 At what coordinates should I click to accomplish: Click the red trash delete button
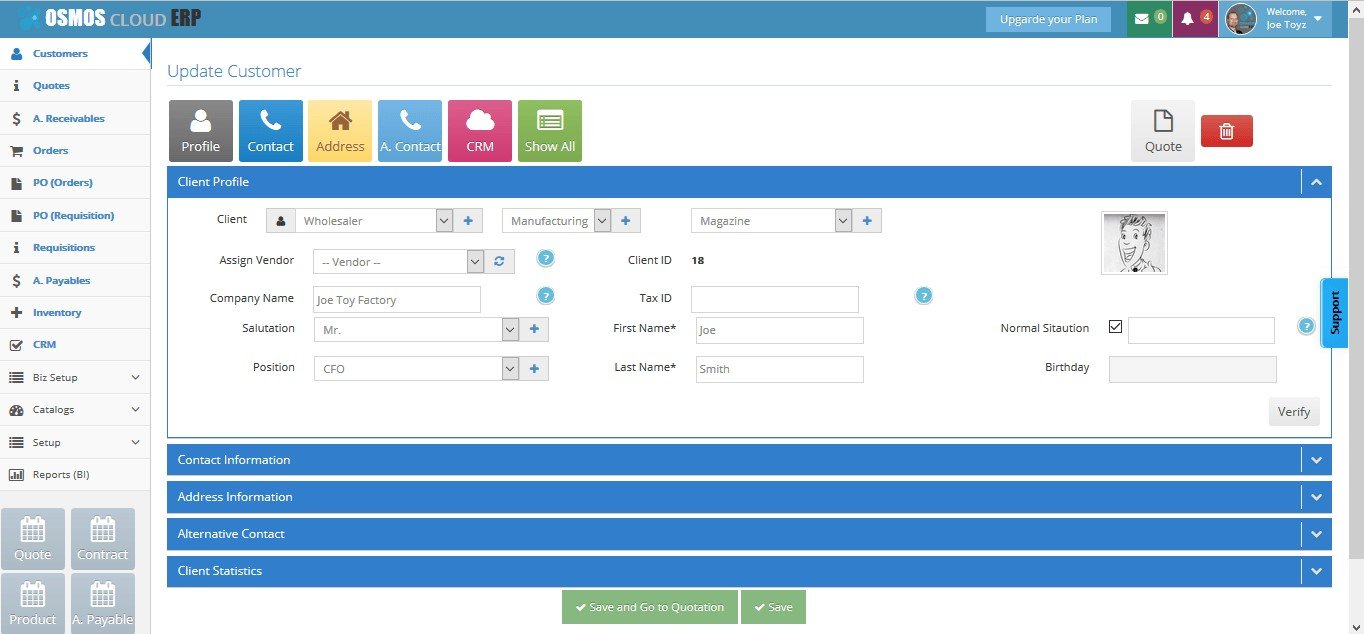click(1227, 131)
